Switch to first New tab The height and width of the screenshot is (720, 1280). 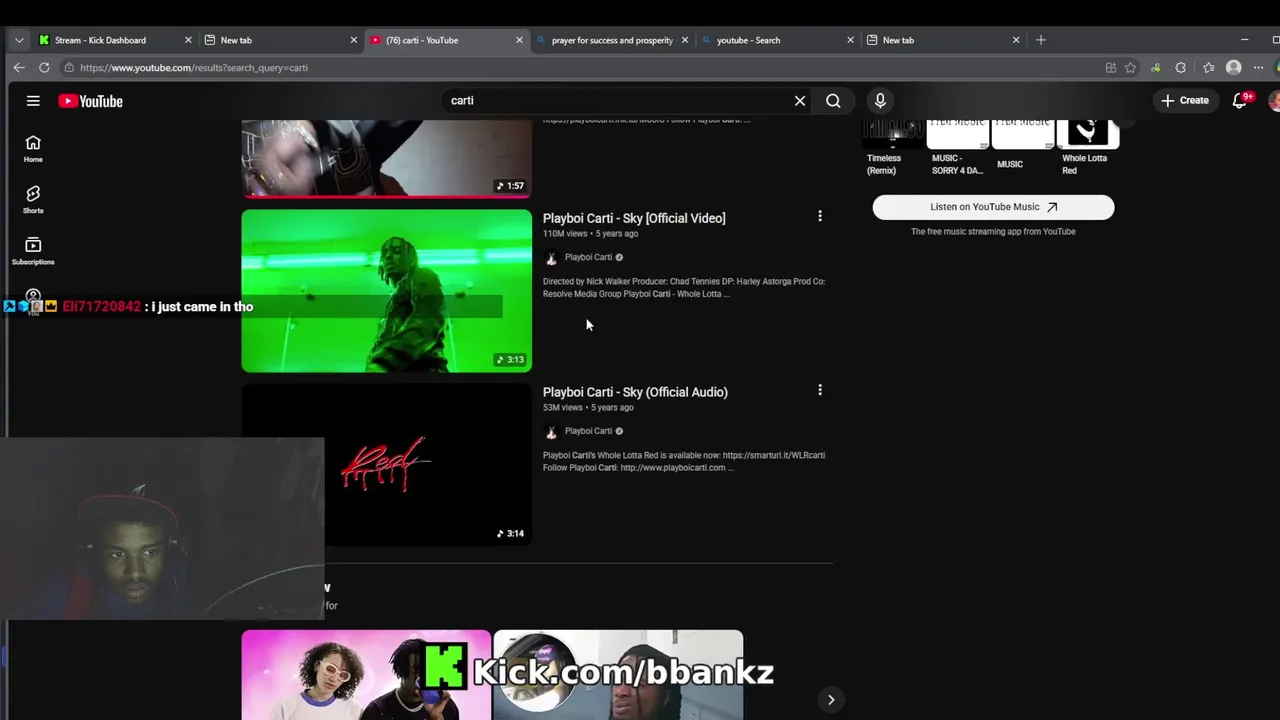(280, 40)
